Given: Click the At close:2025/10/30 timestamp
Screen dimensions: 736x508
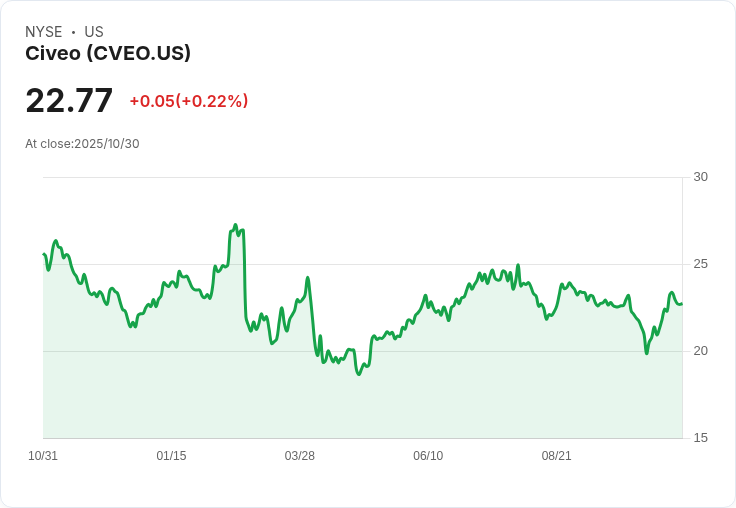Looking at the screenshot, I should [82, 144].
